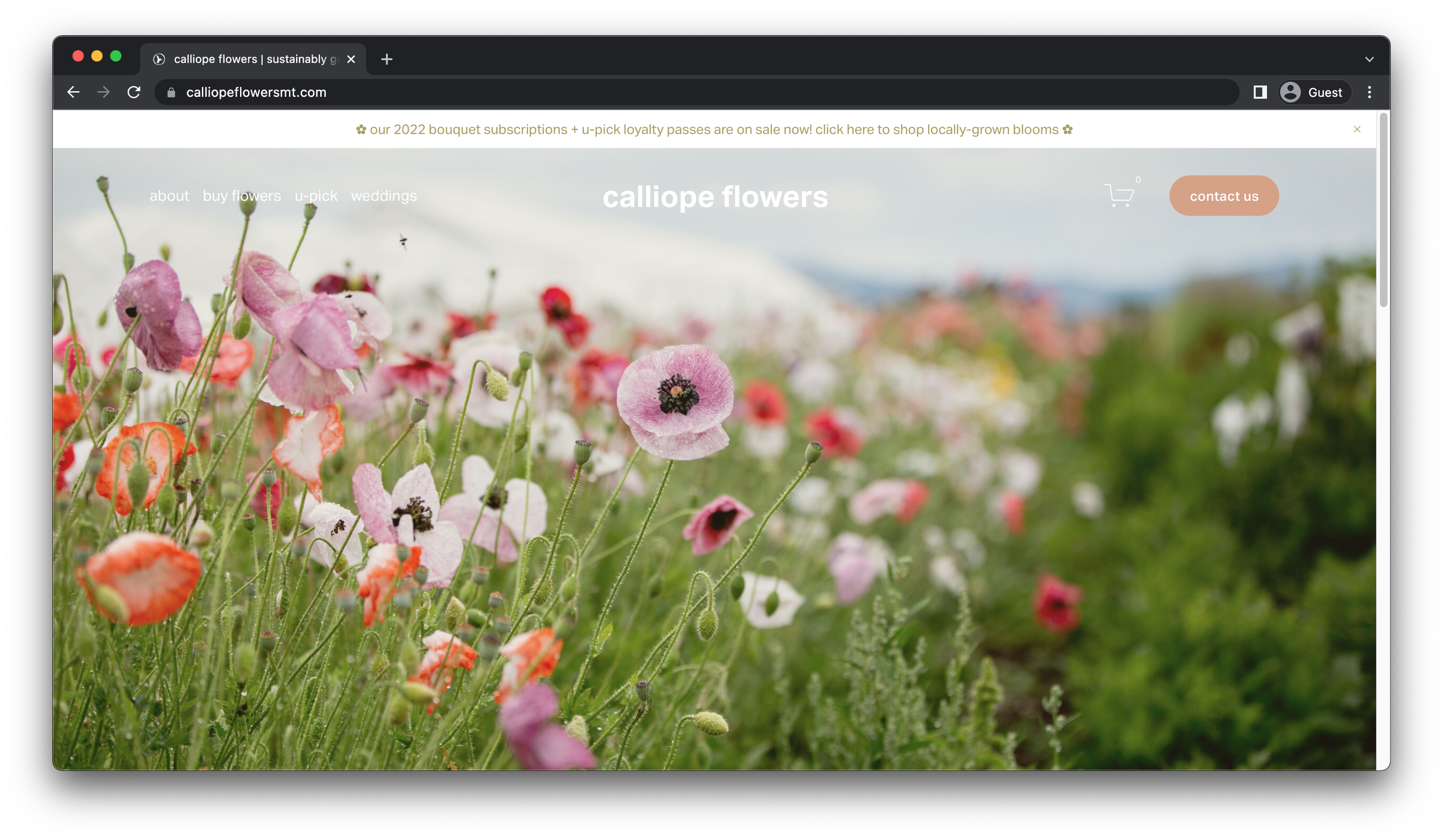Screen dimensions: 1443x840
Task: Go to the u-pick page
Action: click(316, 196)
